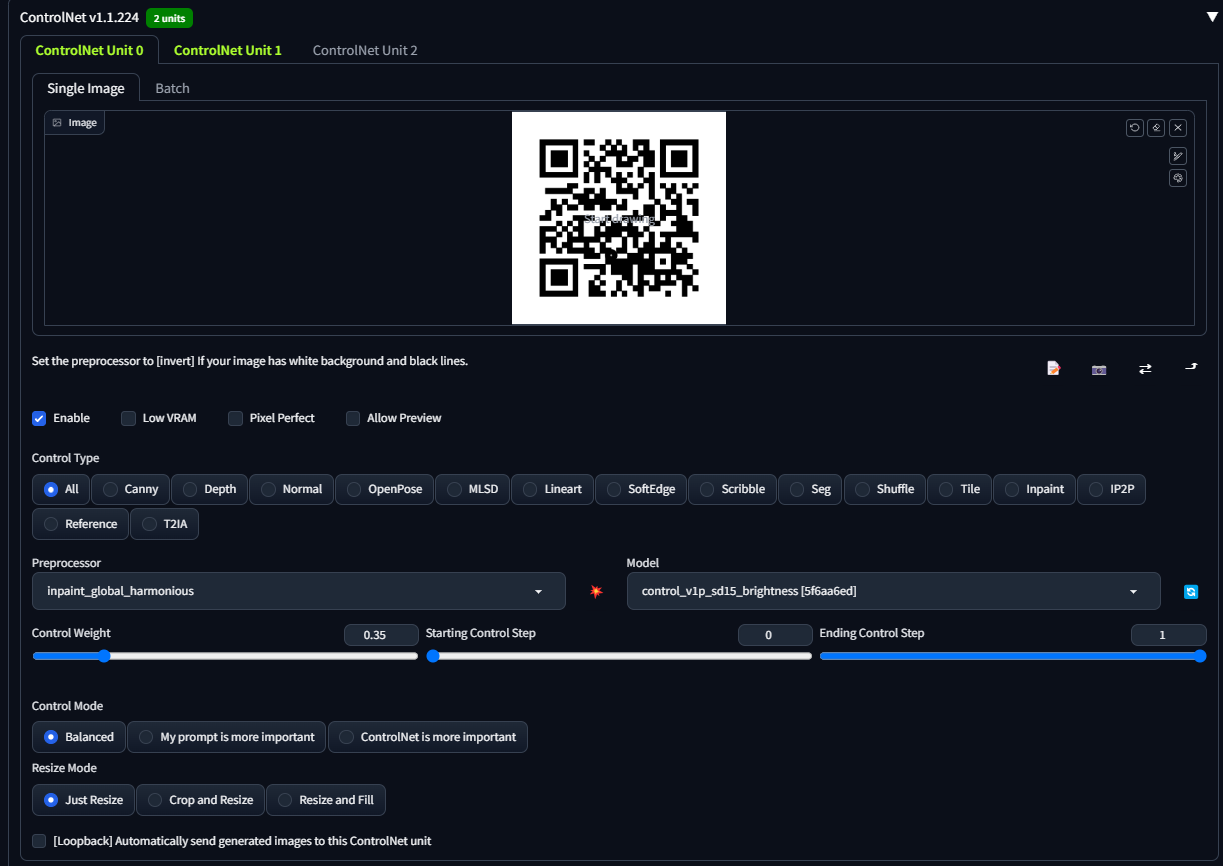
Task: Mirror the webcam image
Action: (x=1145, y=368)
